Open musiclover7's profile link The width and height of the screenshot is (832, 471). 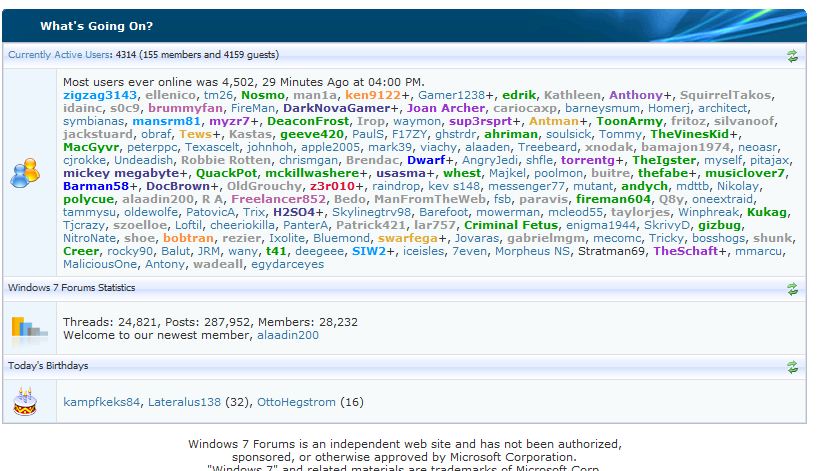(744, 173)
